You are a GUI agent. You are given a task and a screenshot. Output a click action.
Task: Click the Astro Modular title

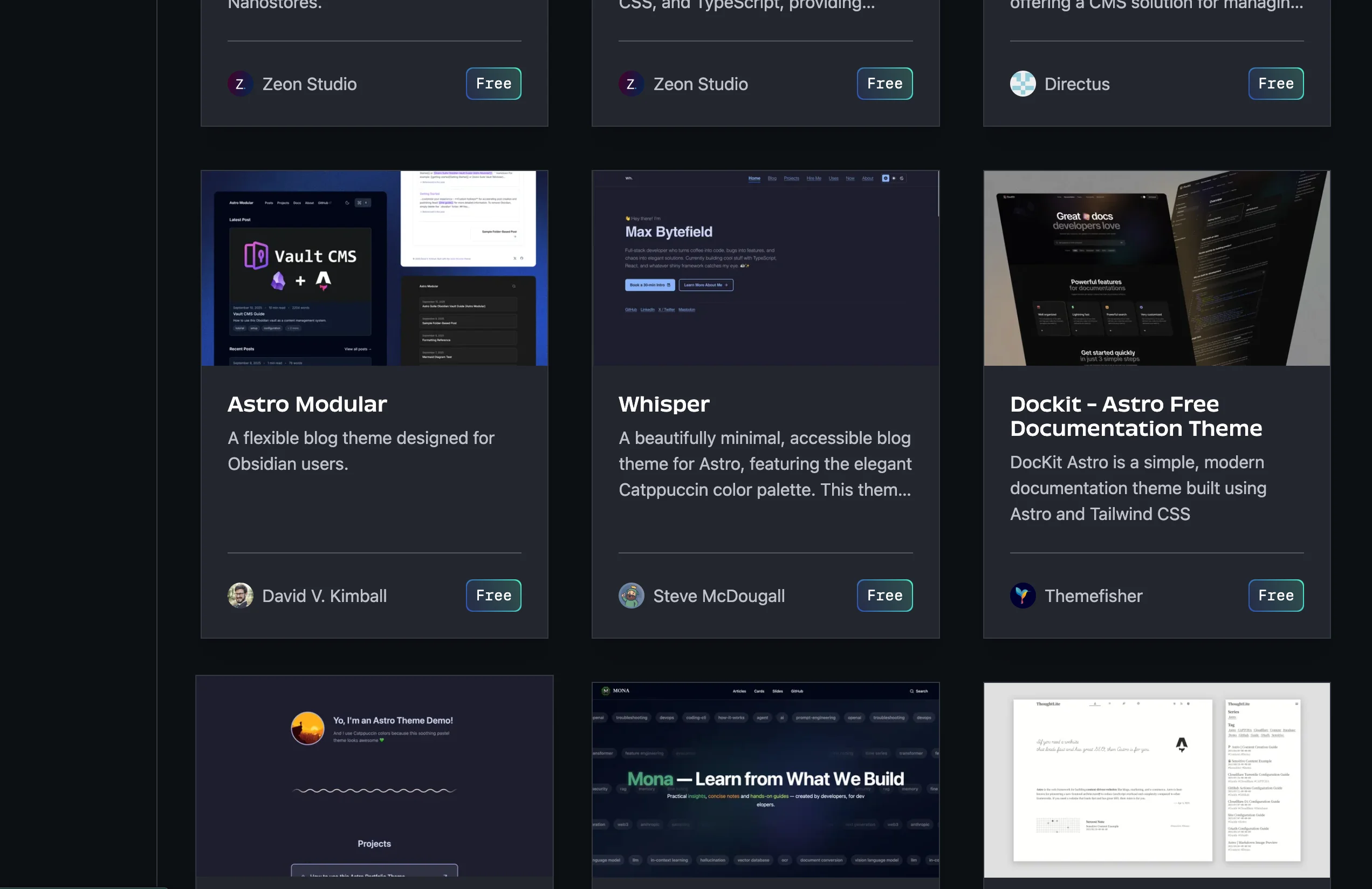tap(307, 404)
